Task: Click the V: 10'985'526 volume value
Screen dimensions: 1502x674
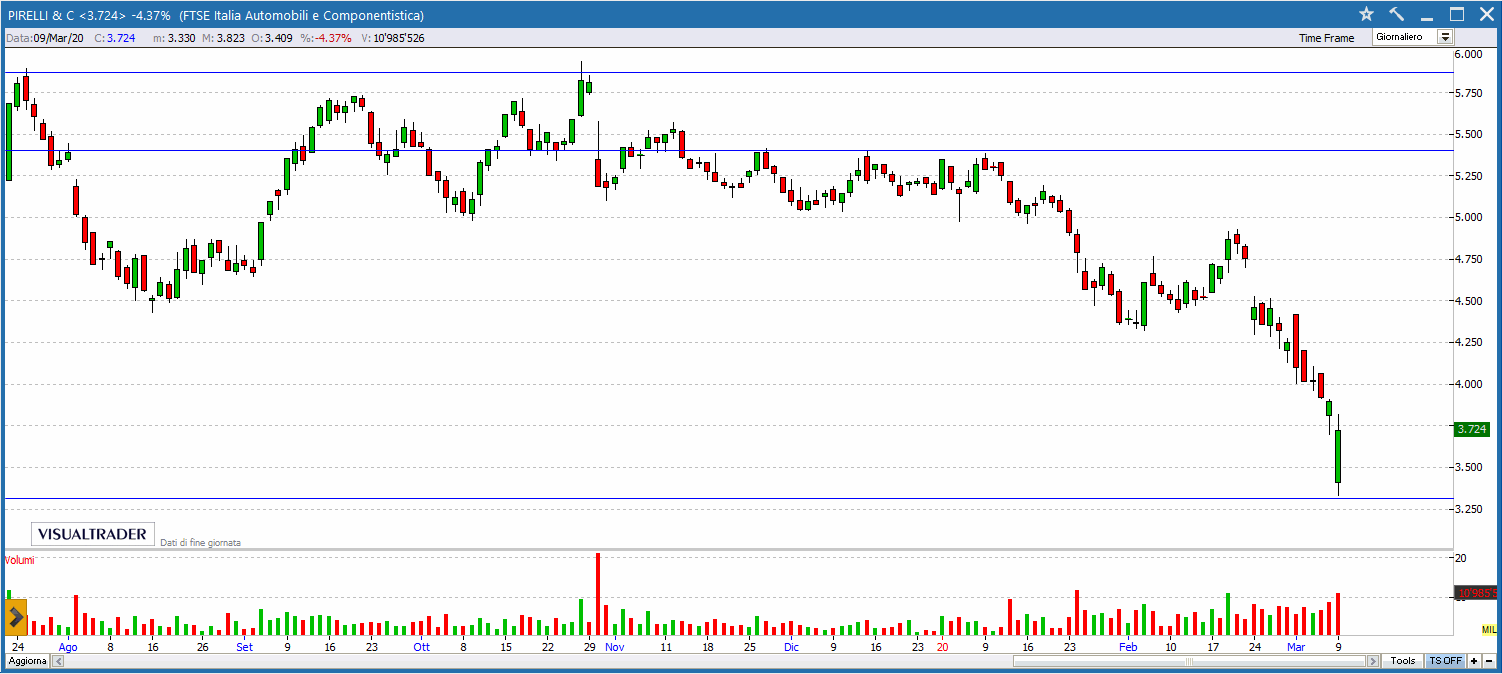Action: click(x=393, y=38)
